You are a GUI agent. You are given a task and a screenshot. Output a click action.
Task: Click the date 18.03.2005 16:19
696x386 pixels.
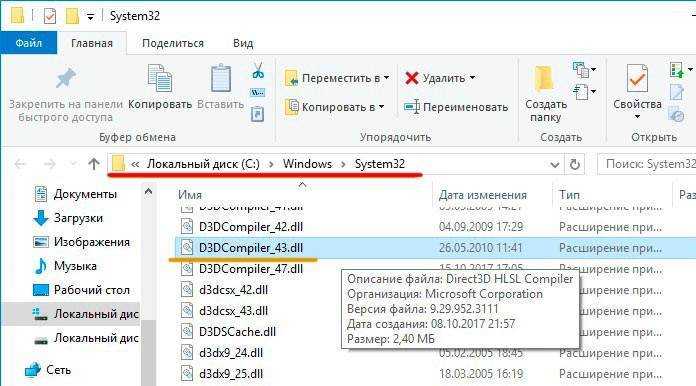coord(481,374)
